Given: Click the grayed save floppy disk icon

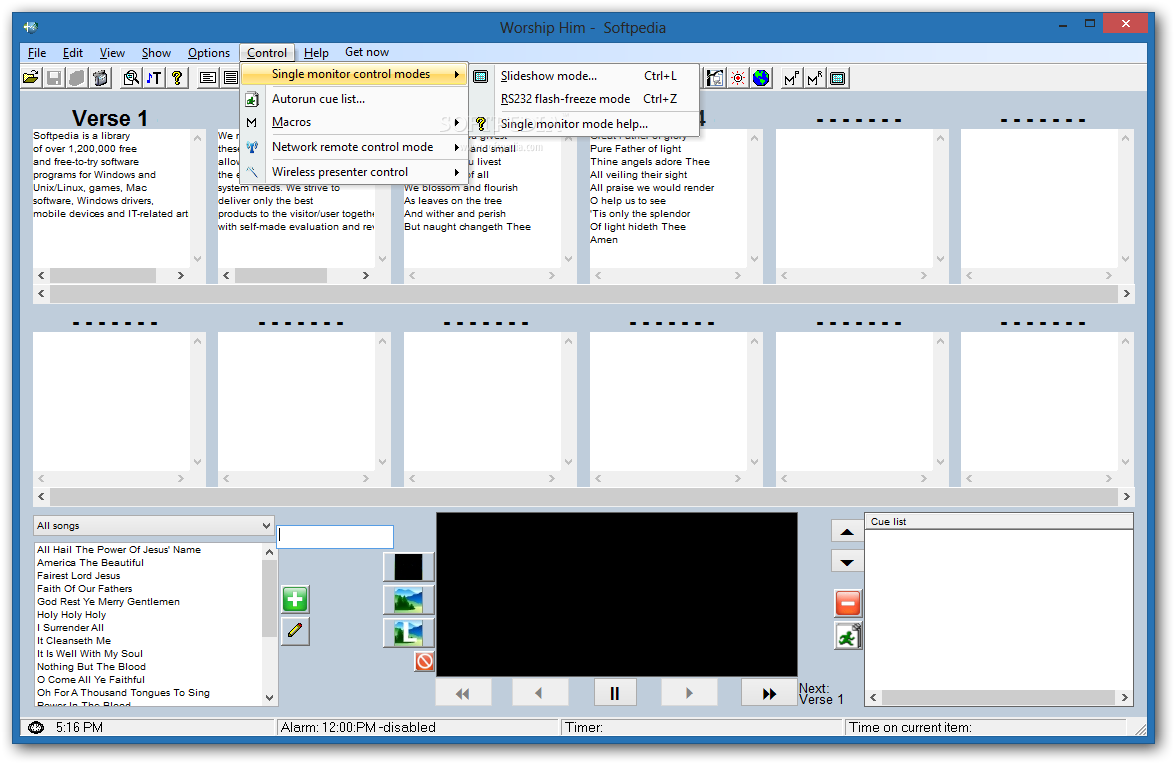Looking at the screenshot, I should point(54,78).
